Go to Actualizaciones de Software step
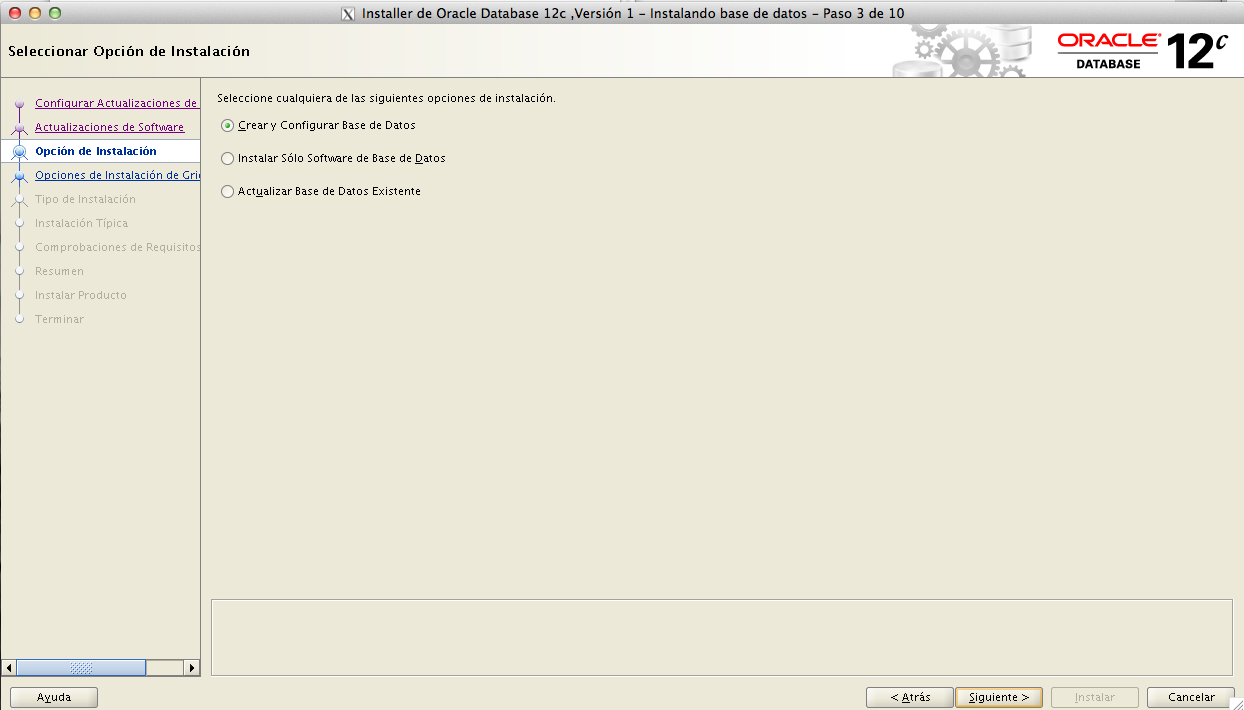 point(109,127)
